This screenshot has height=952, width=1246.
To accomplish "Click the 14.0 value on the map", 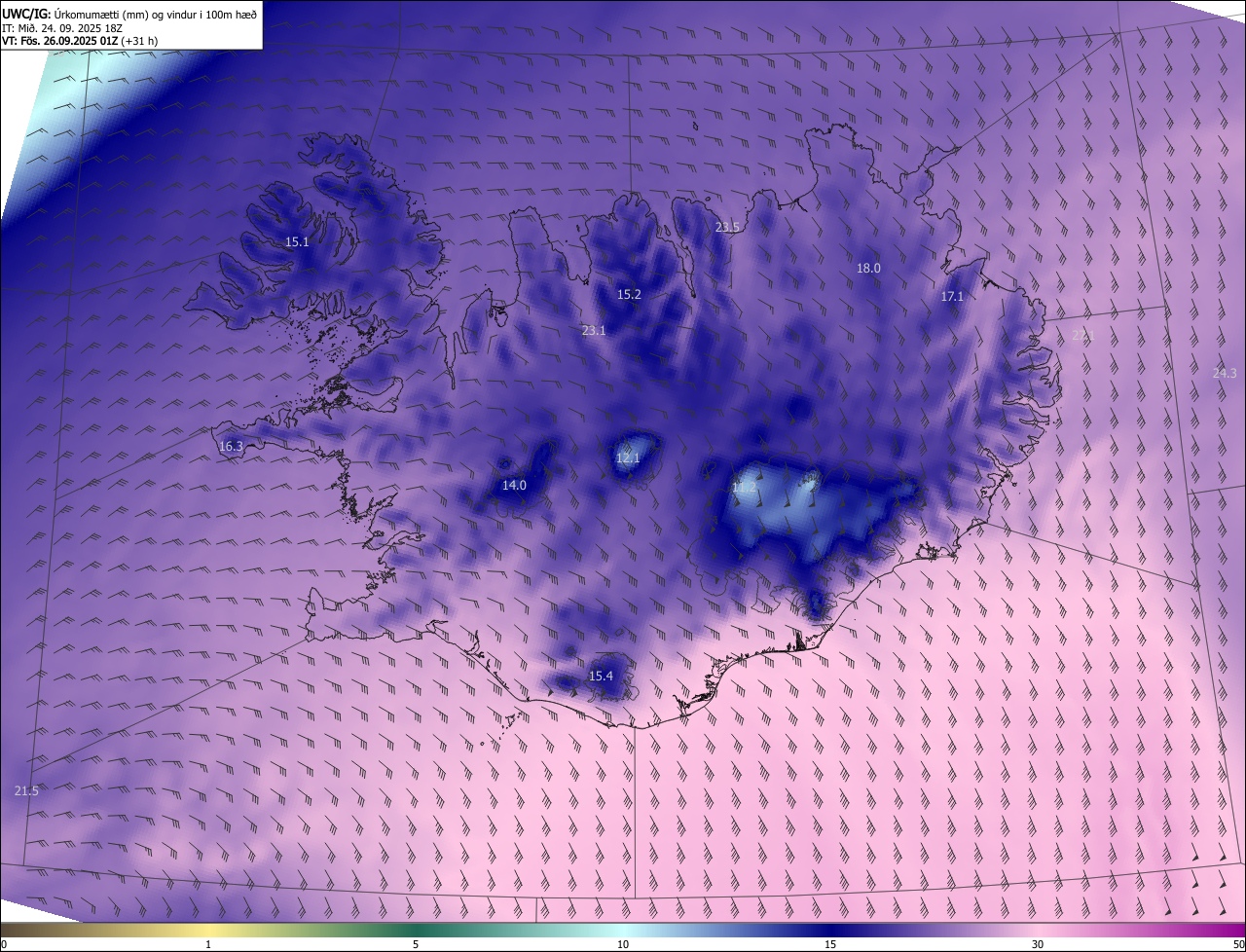I will (x=514, y=486).
